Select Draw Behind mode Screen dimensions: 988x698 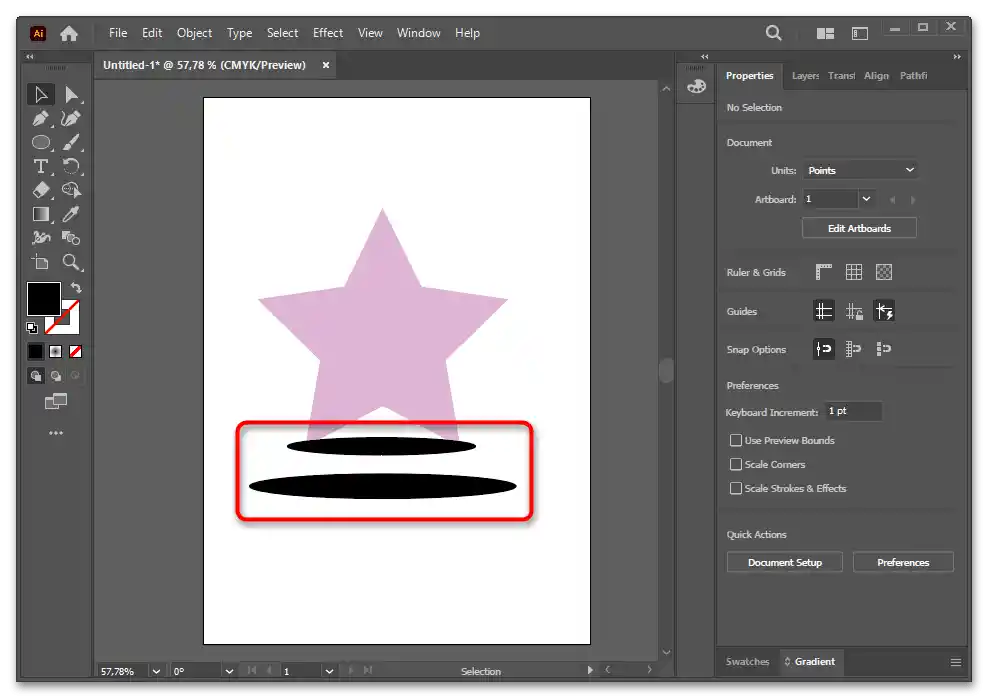pos(56,376)
